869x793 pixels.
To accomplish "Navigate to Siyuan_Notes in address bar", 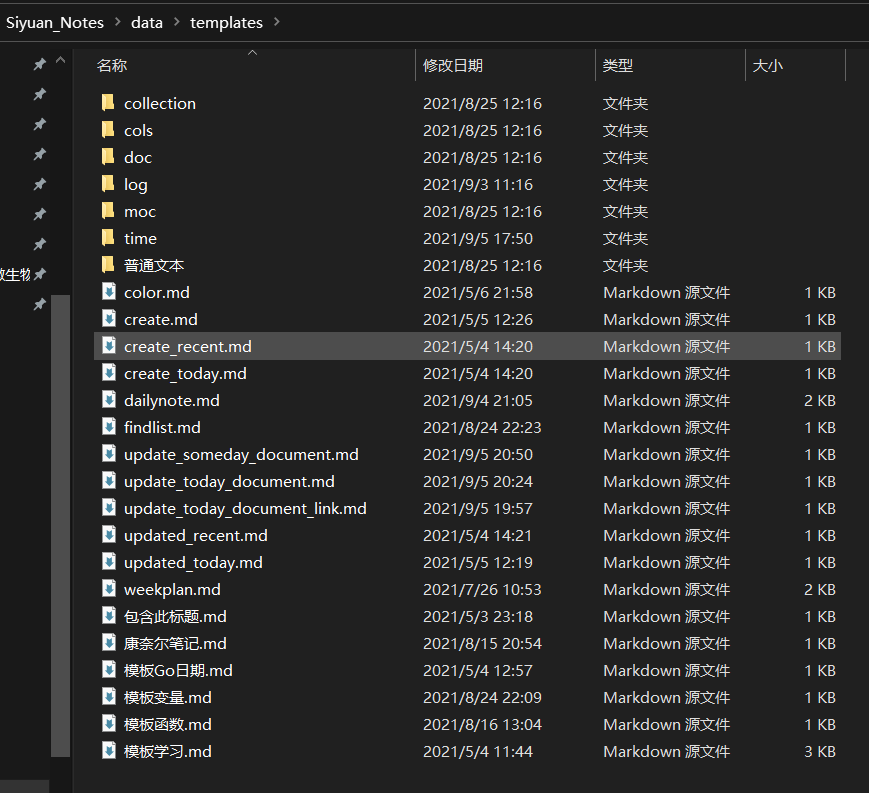I will (x=55, y=22).
